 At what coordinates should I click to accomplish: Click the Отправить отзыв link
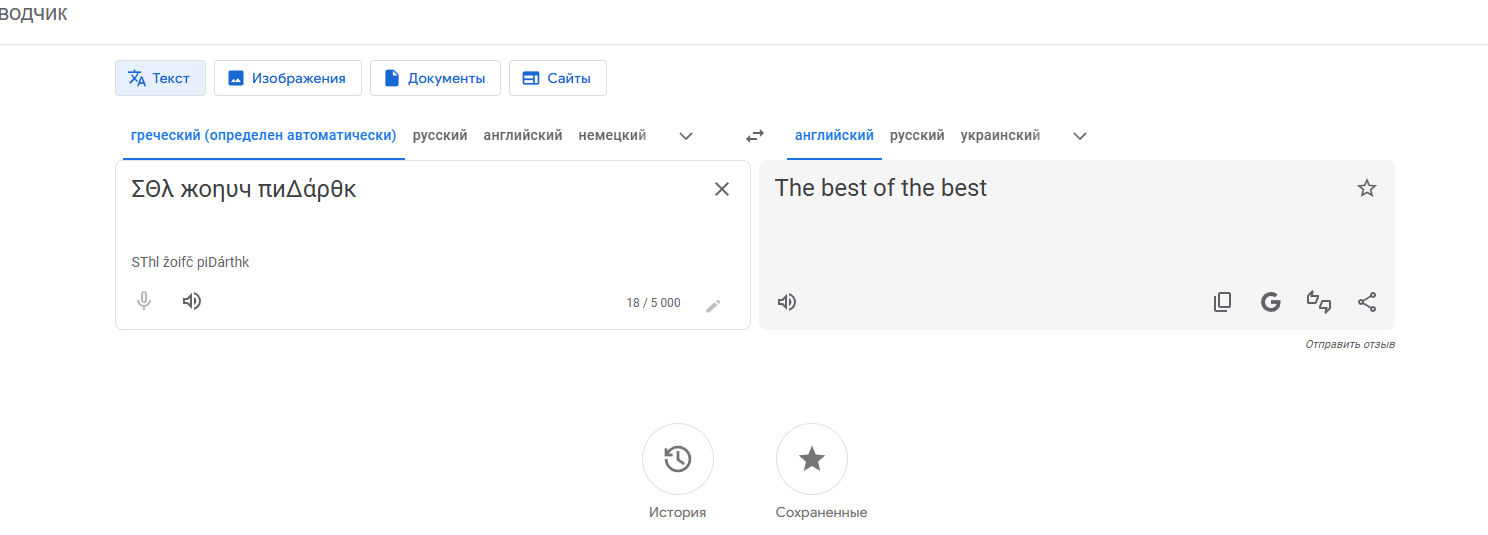(x=1350, y=344)
